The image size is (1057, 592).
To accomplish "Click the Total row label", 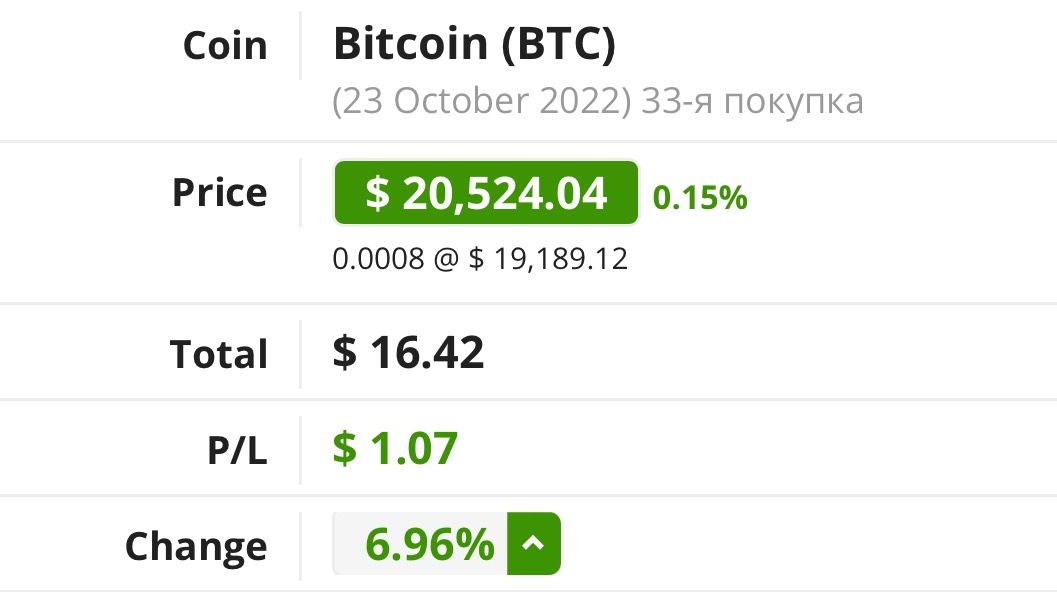I will click(x=219, y=354).
